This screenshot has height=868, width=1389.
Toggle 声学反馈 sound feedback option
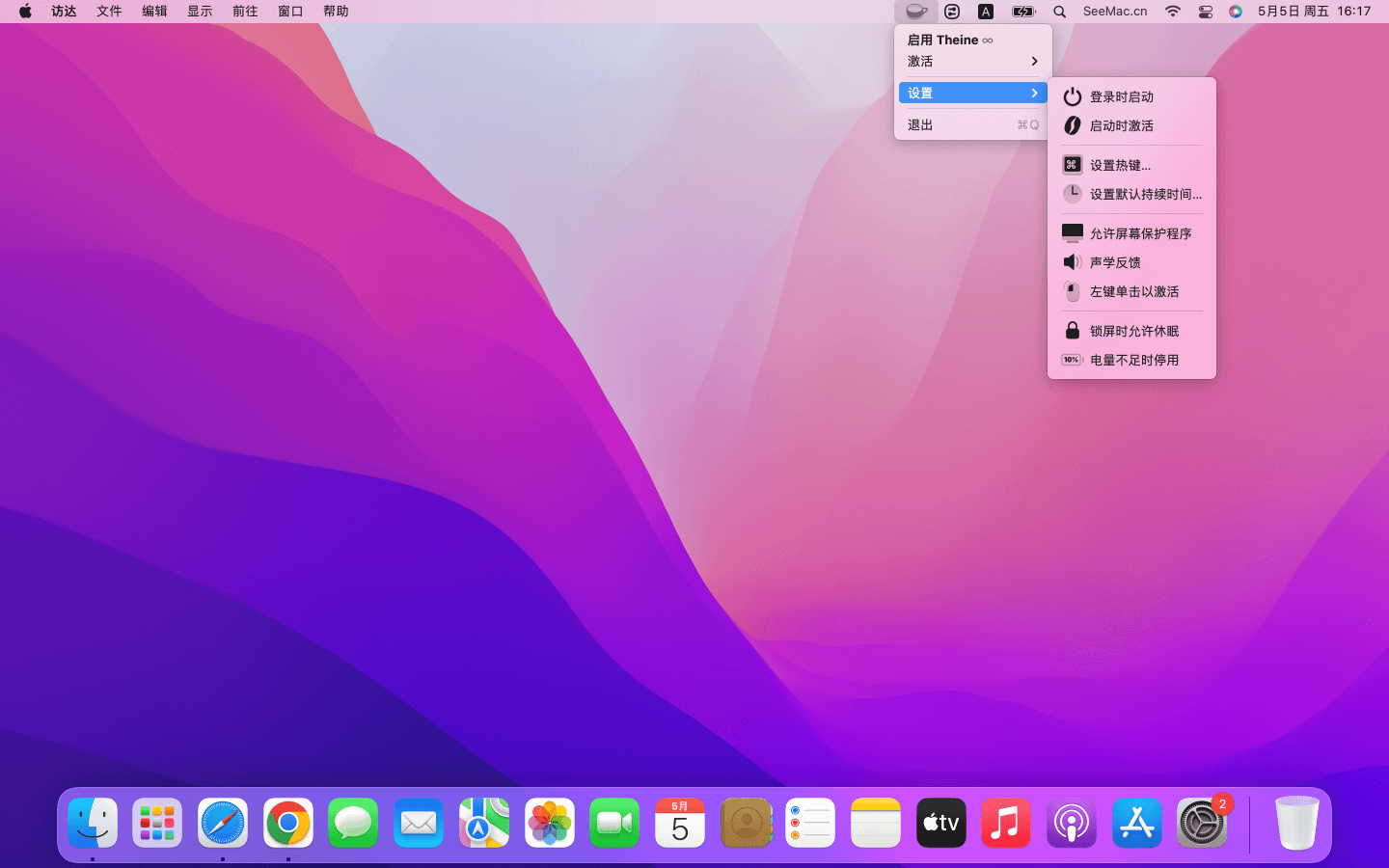[x=1115, y=263]
